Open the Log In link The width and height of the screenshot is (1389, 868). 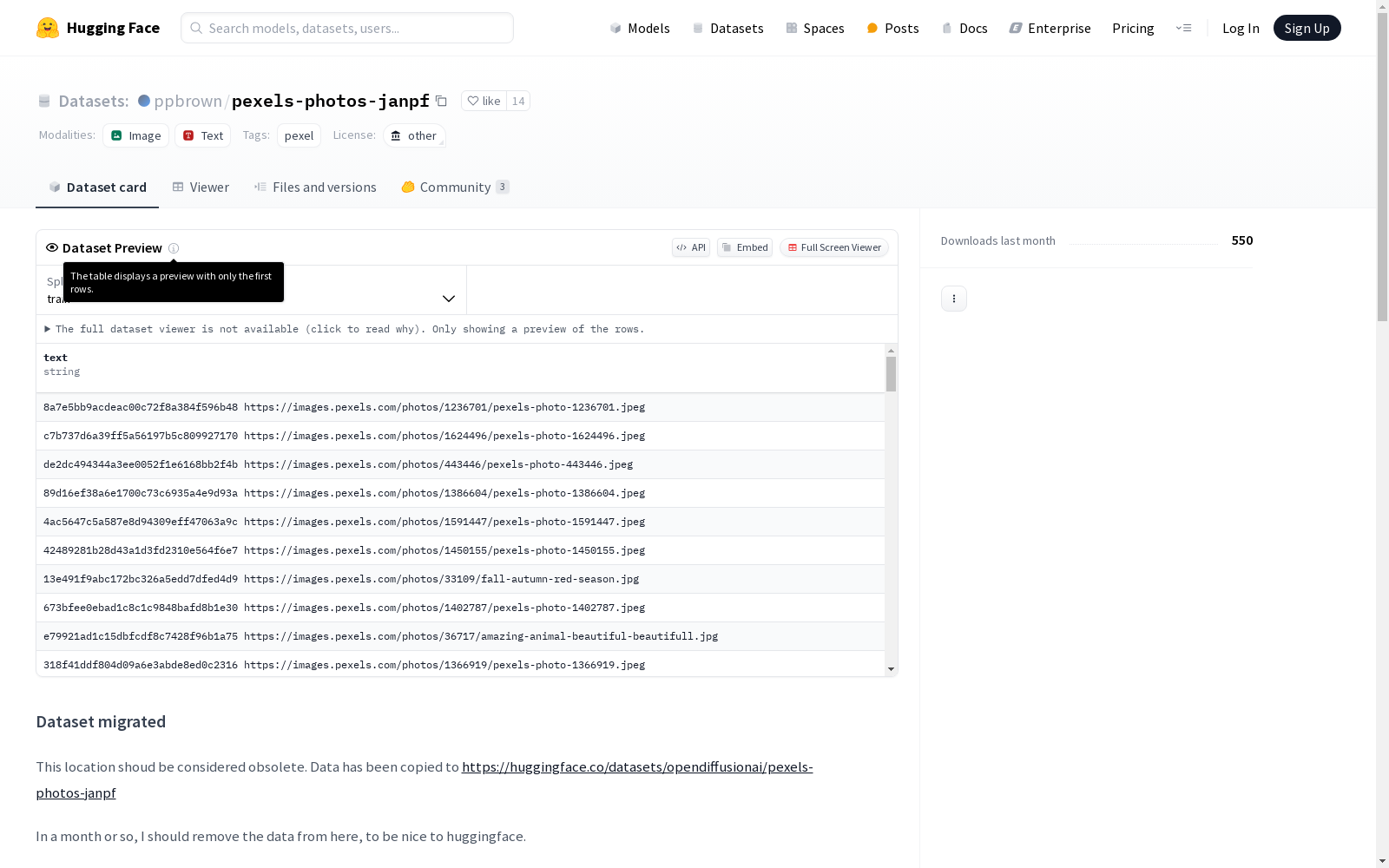[x=1241, y=28]
